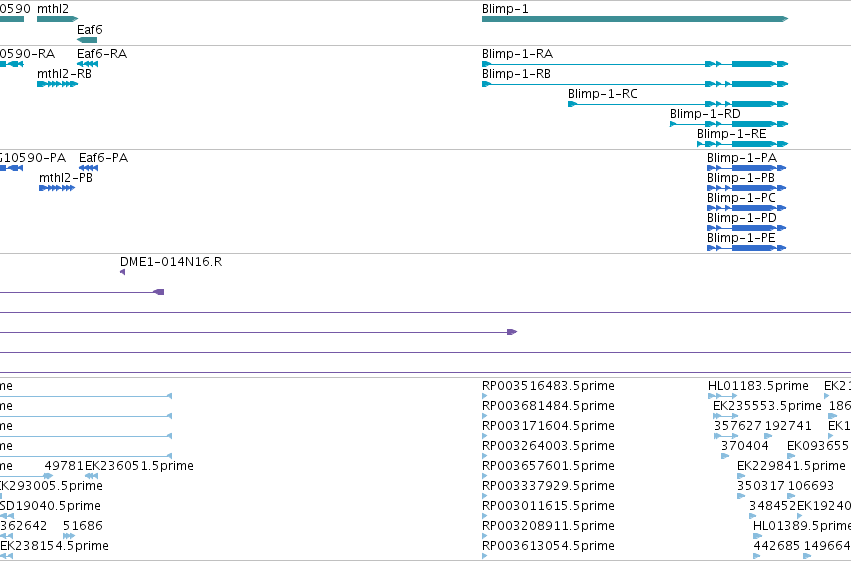Select the long Blimp-1 gene bar
The height and width of the screenshot is (561, 851).
coord(635,19)
